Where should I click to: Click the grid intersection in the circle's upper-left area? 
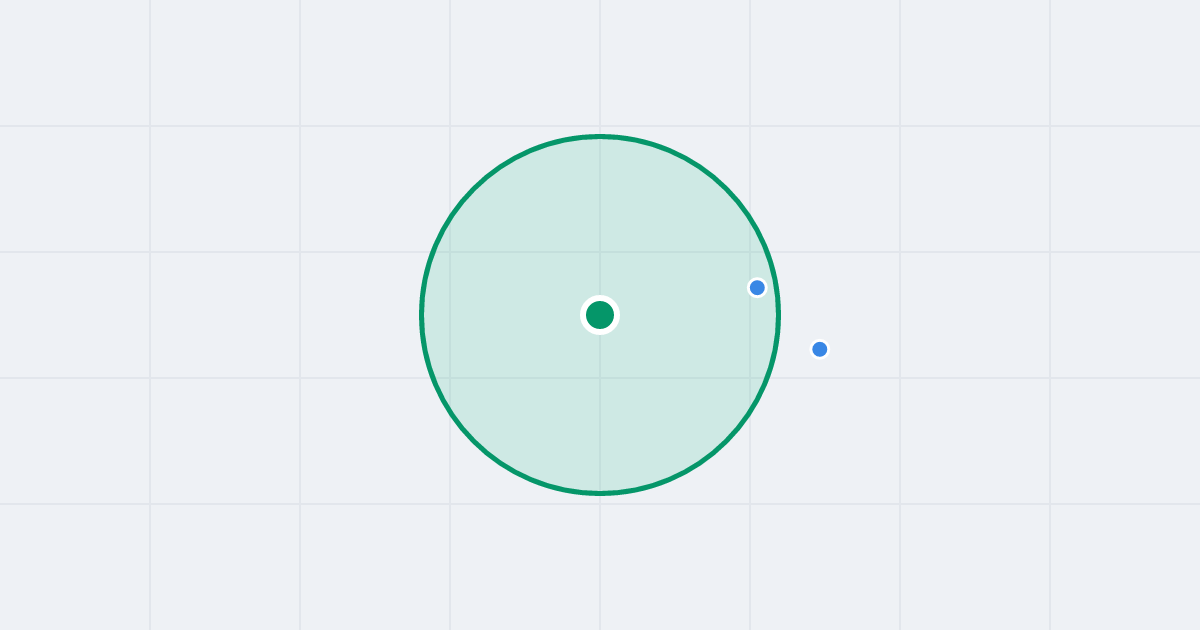coord(450,252)
